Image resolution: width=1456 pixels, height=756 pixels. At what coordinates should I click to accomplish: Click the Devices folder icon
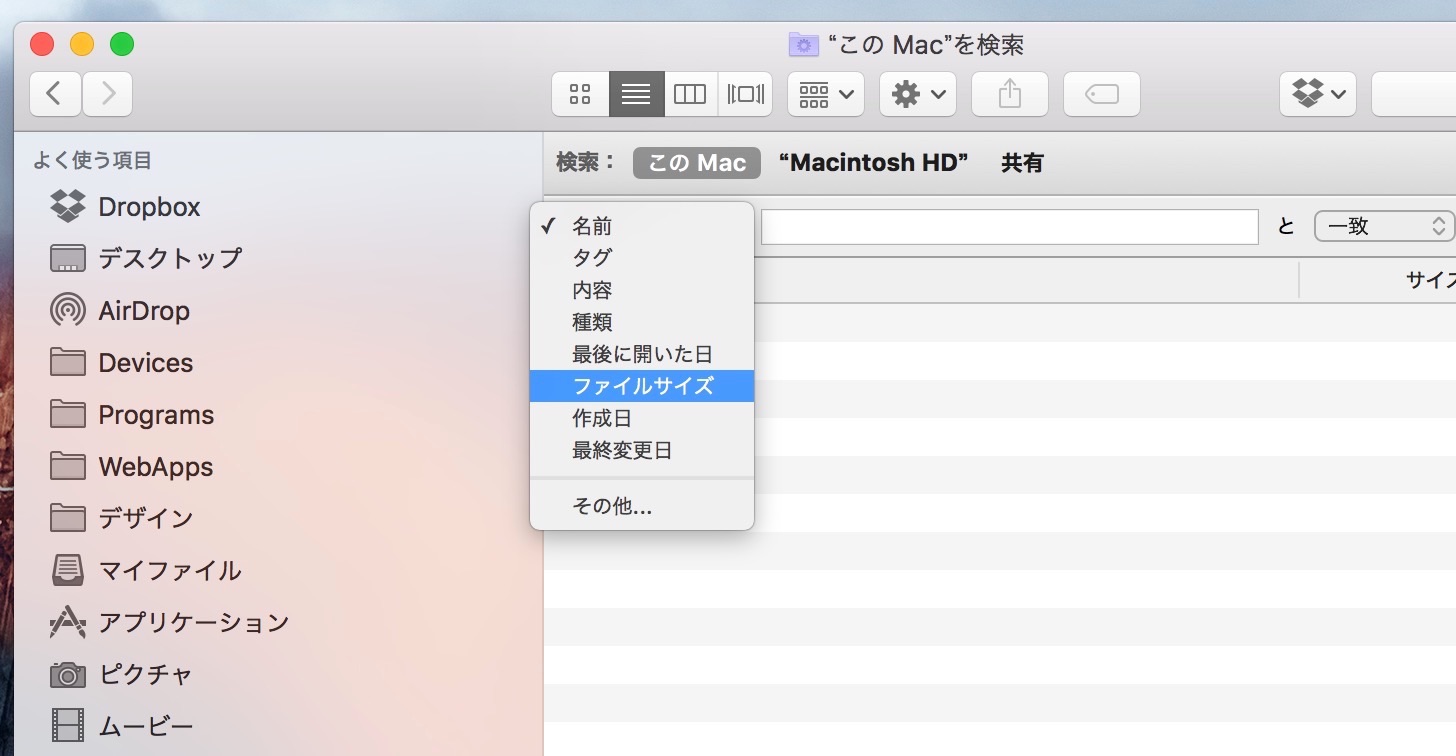68,361
